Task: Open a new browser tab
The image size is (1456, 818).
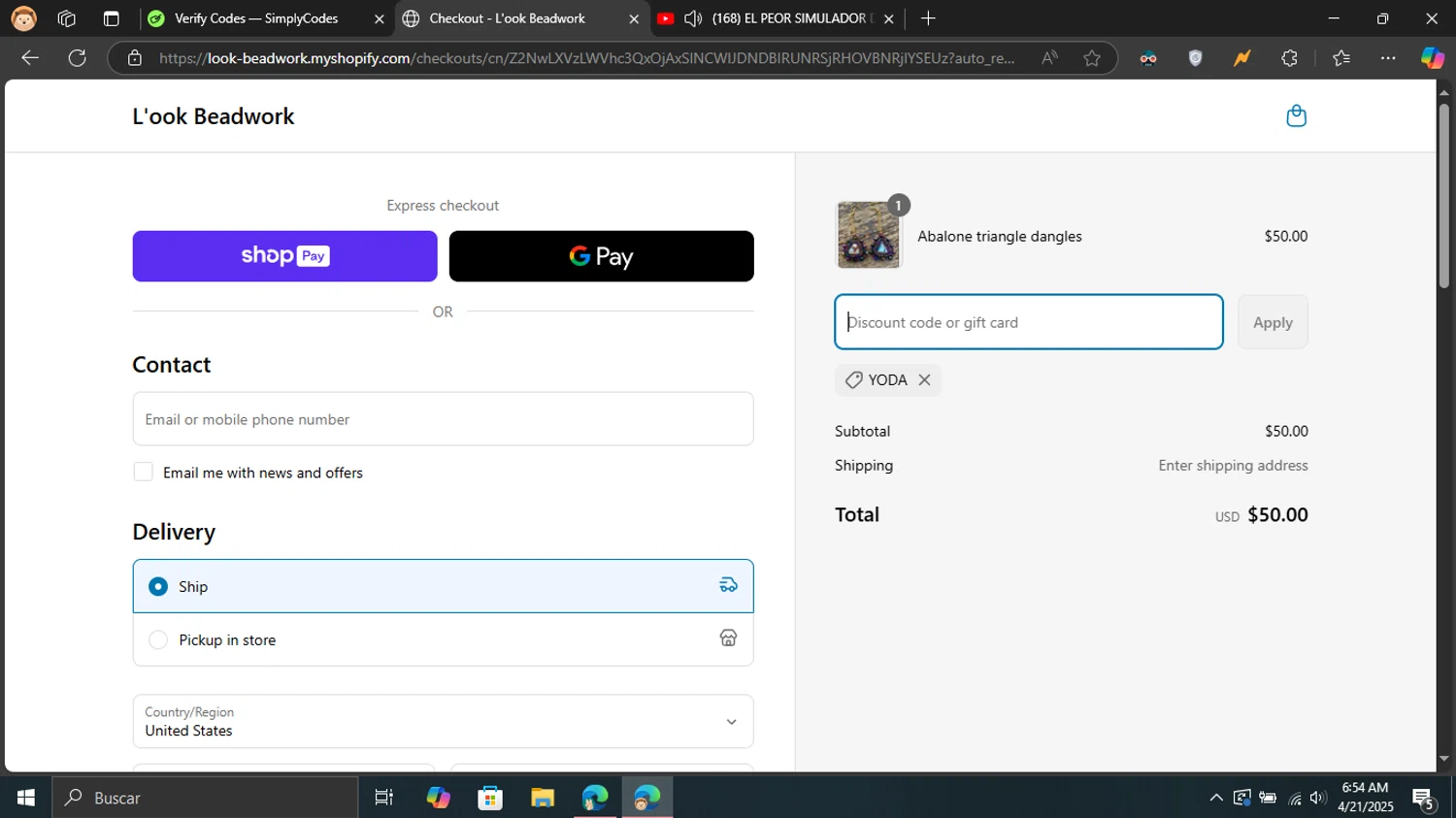Action: [928, 18]
